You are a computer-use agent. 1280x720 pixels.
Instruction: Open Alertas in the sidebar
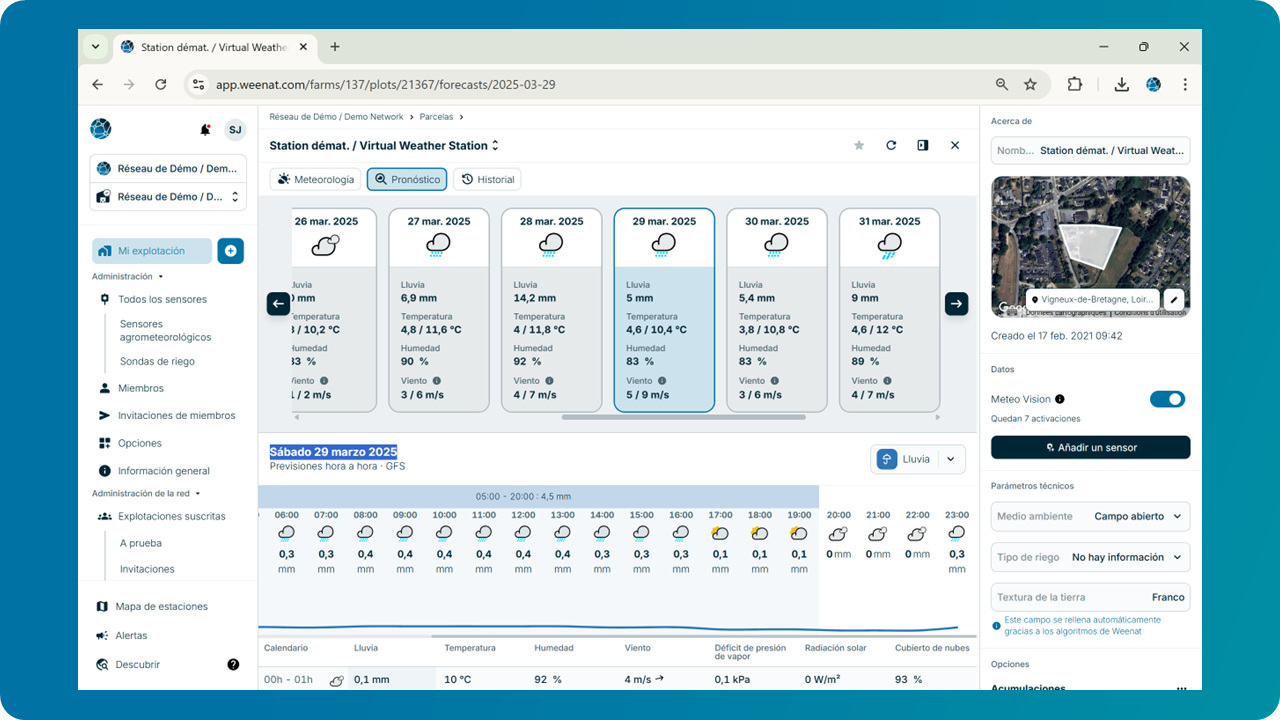(x=132, y=635)
